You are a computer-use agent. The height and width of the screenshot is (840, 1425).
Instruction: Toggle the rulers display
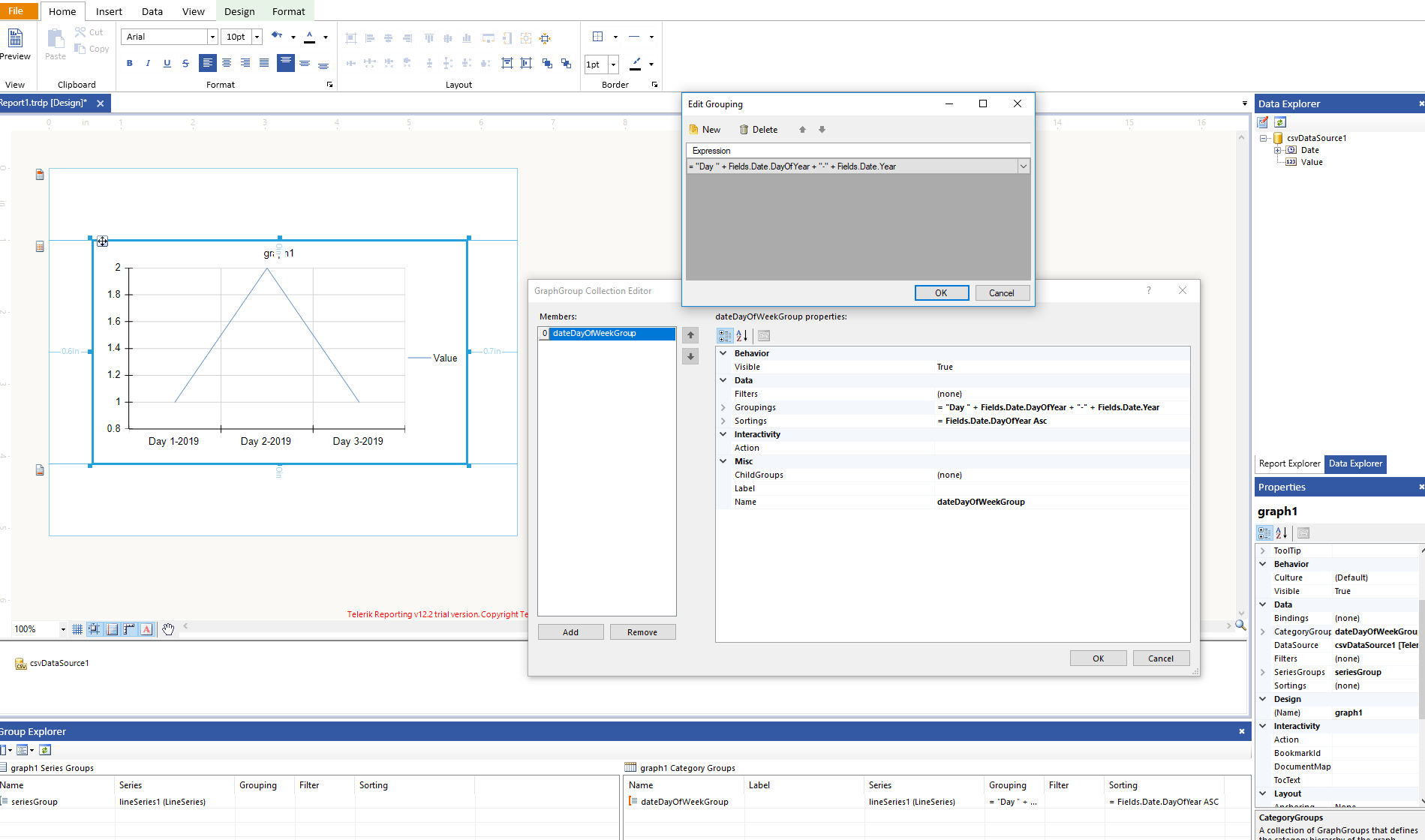click(x=129, y=629)
